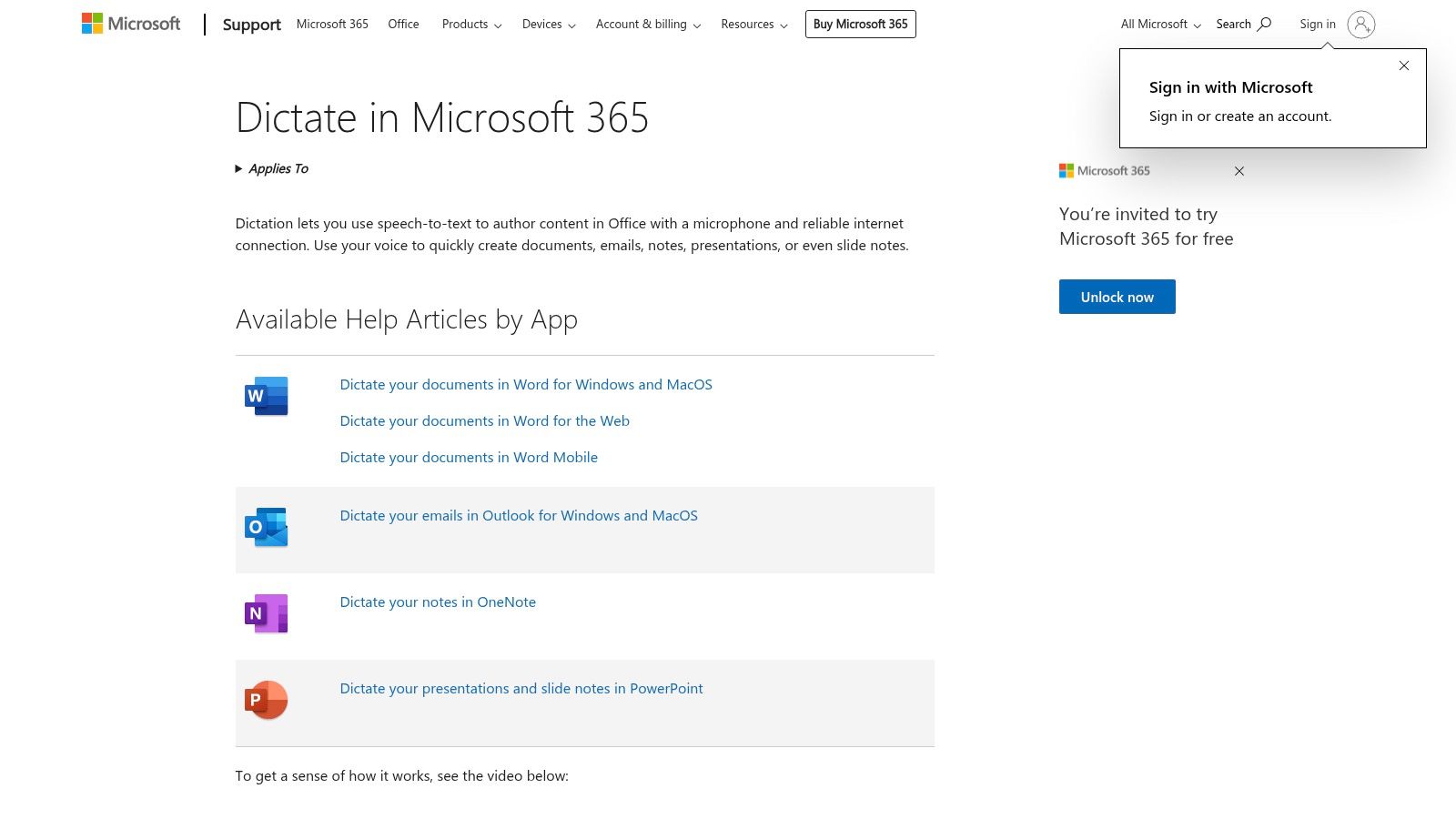Click the Microsoft 365 promo logo
The height and width of the screenshot is (819, 1456).
click(1105, 171)
